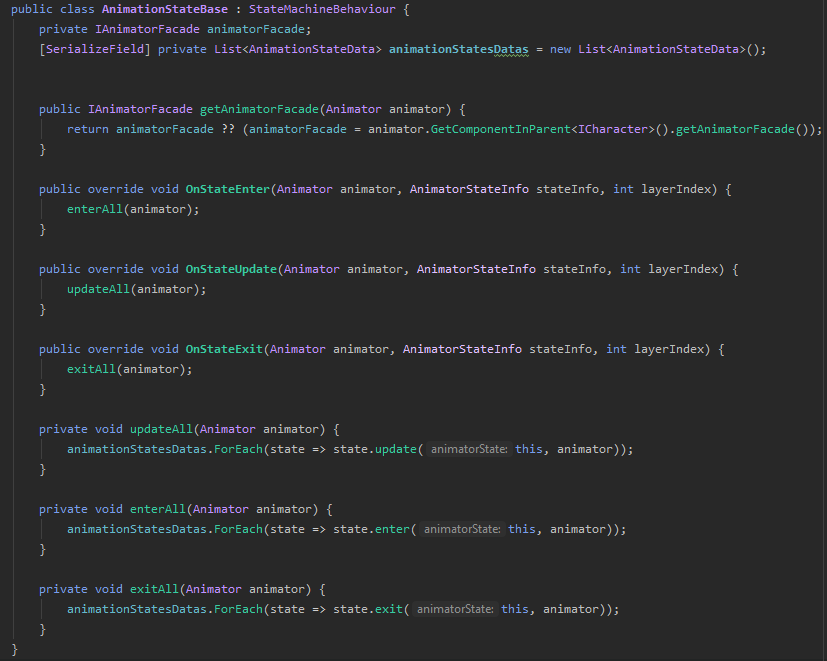Click the GetComponentInParent method call

[501, 129]
